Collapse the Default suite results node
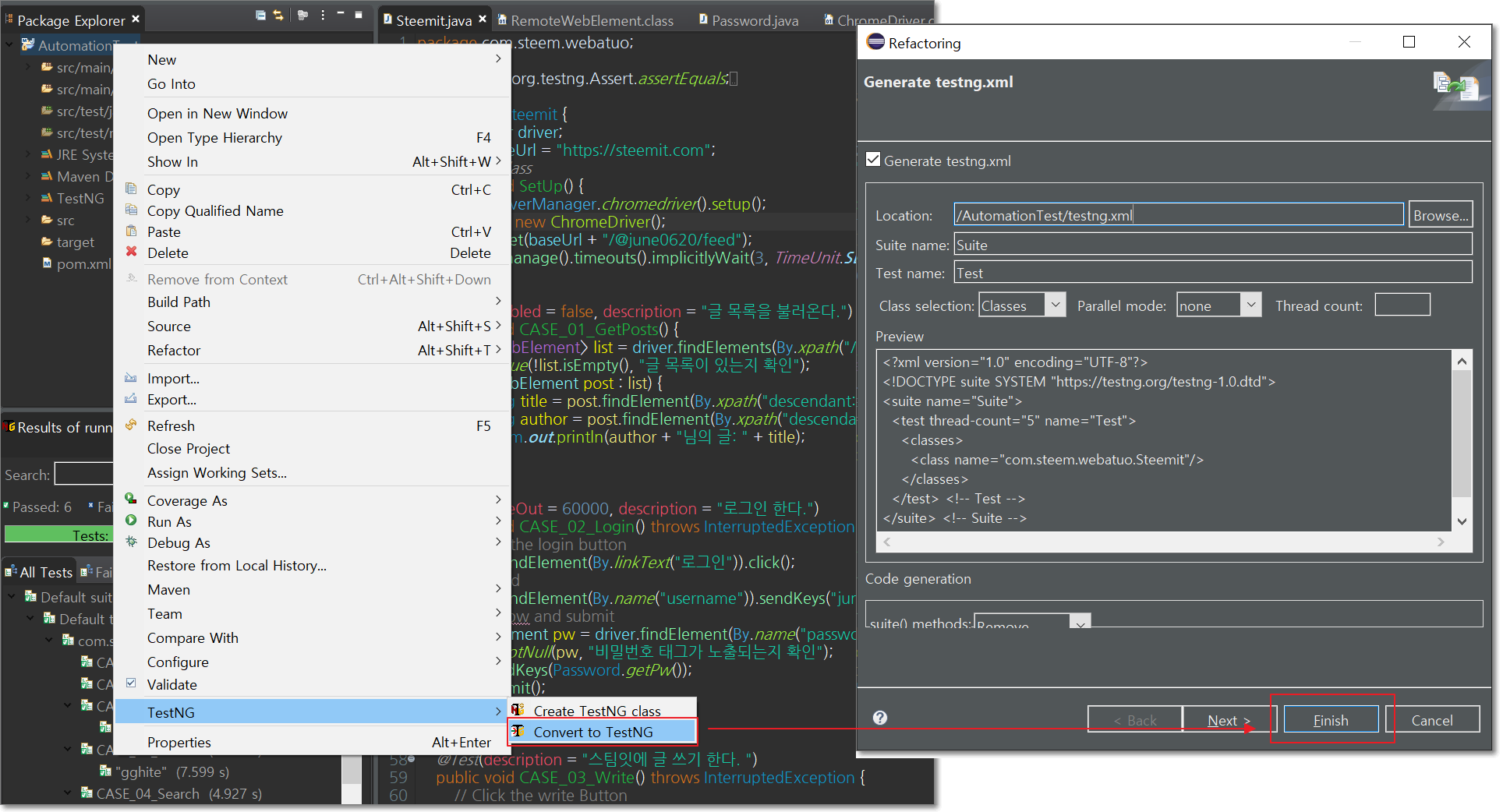Screen dimensions: 1503x812 pyautogui.click(x=12, y=597)
